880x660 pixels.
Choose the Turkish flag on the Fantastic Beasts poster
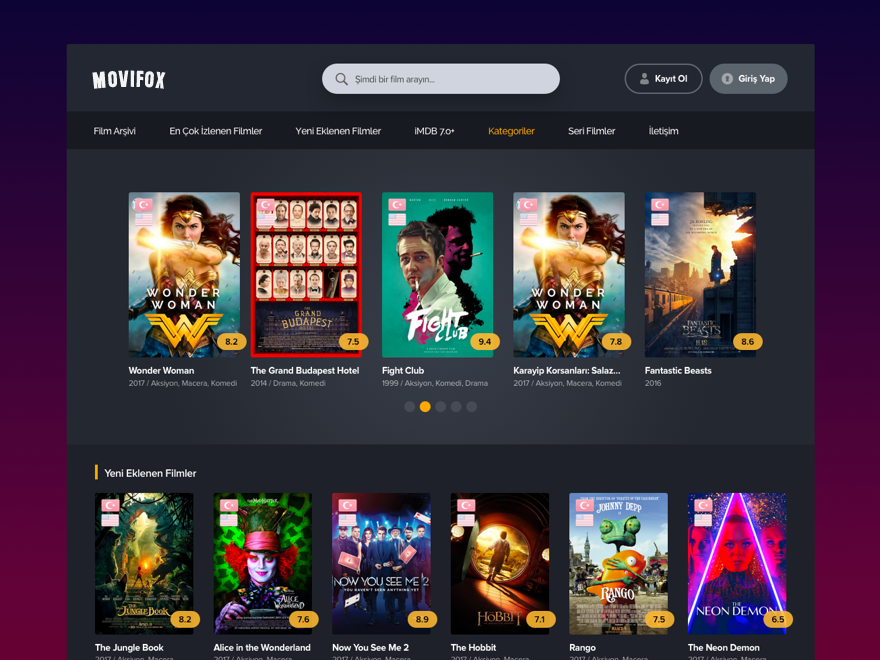point(659,205)
